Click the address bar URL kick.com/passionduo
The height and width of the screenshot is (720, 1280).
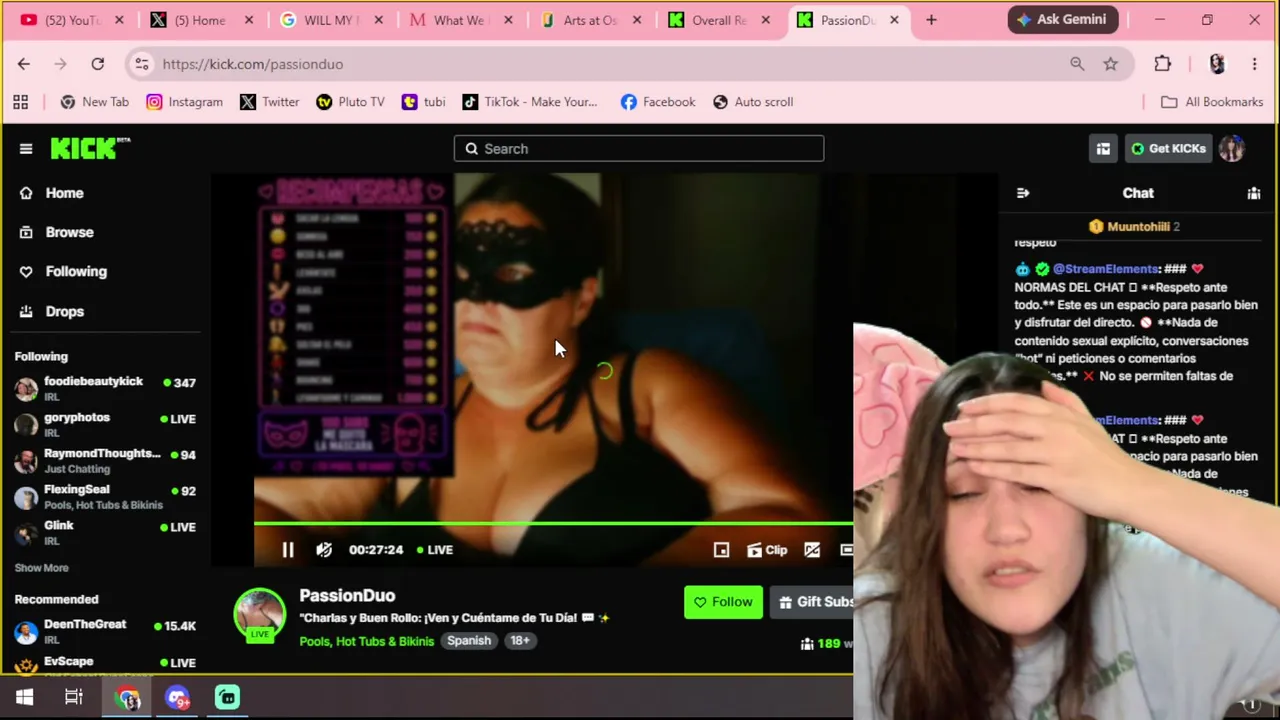tap(253, 64)
